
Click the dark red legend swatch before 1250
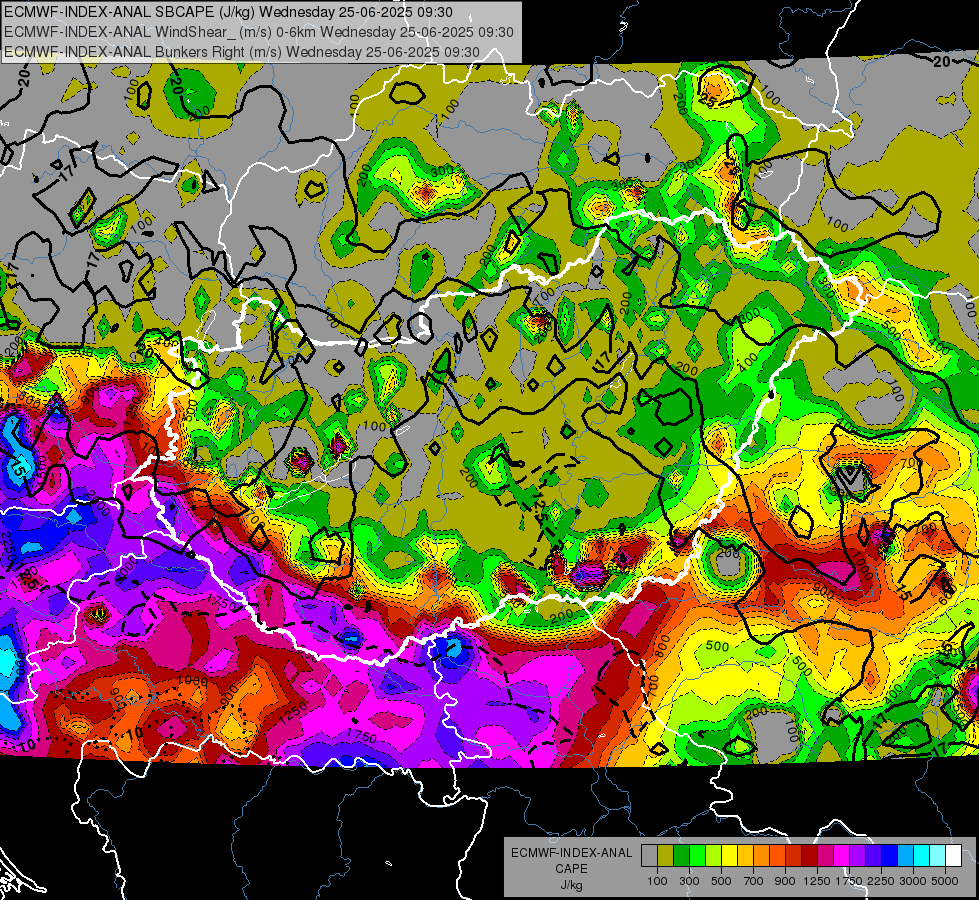tap(809, 856)
